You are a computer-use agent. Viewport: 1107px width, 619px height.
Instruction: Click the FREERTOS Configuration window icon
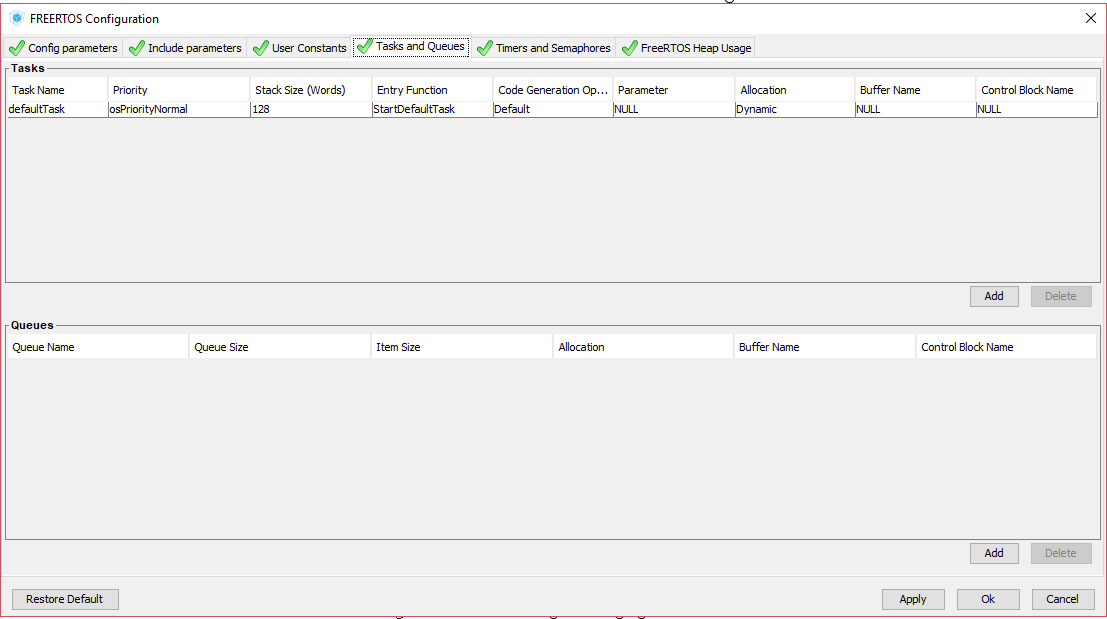(16, 18)
